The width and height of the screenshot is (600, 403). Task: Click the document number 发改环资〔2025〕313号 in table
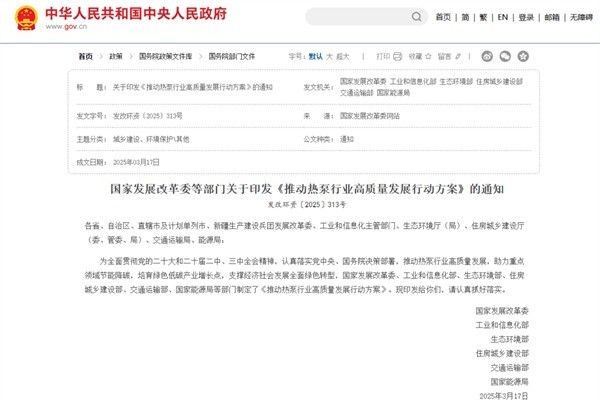148,116
